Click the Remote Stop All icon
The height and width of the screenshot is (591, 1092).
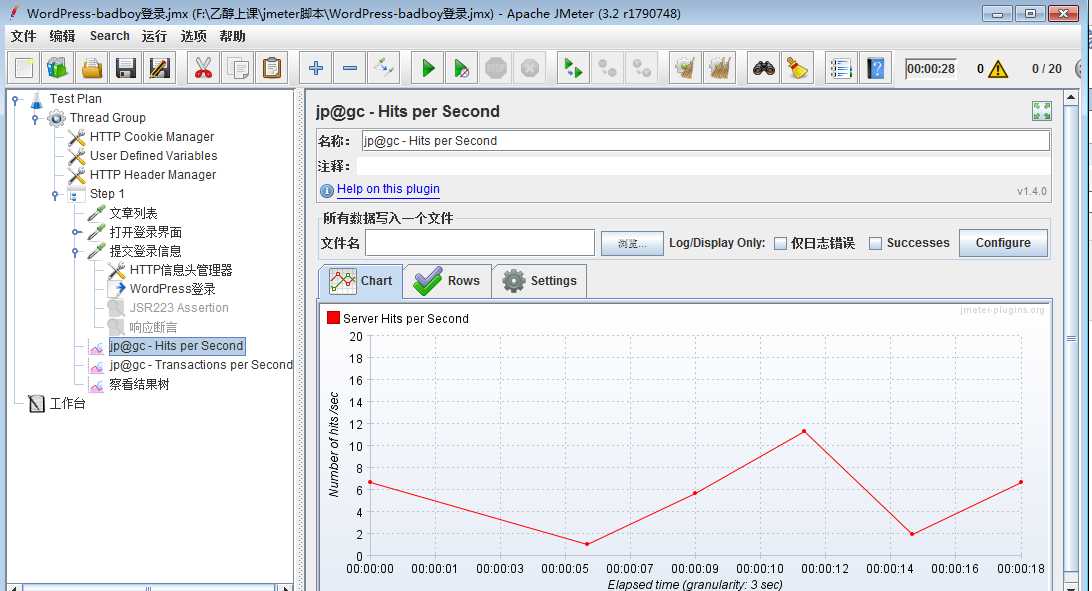(607, 68)
